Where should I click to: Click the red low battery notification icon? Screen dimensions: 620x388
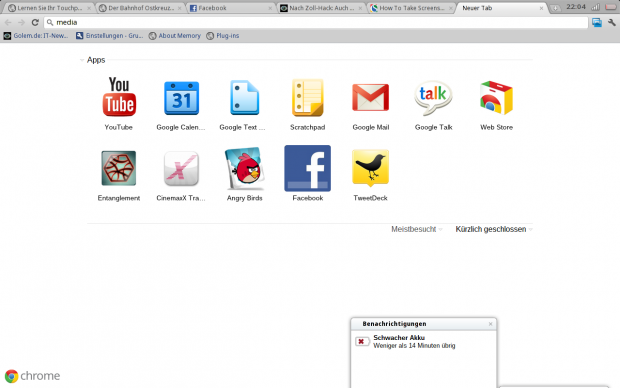tap(362, 341)
